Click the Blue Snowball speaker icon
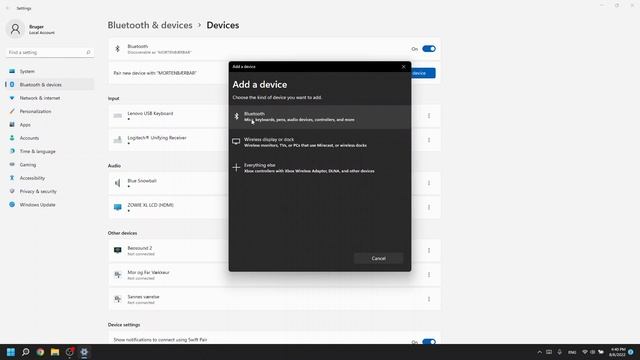Screen dimensions: 640x360 point(118,183)
